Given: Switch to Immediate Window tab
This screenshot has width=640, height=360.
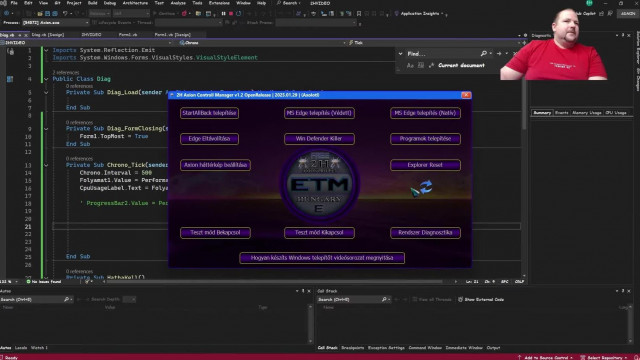Looking at the screenshot, I should 464,348.
